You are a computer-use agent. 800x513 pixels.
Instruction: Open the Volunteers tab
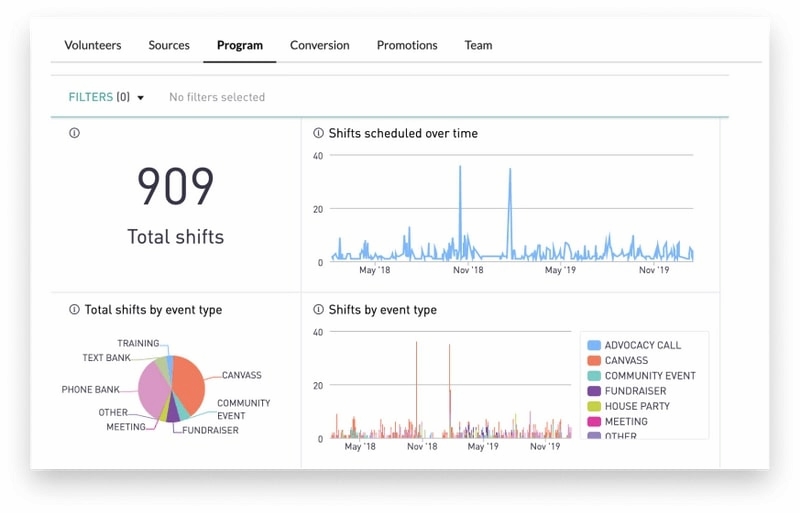93,45
